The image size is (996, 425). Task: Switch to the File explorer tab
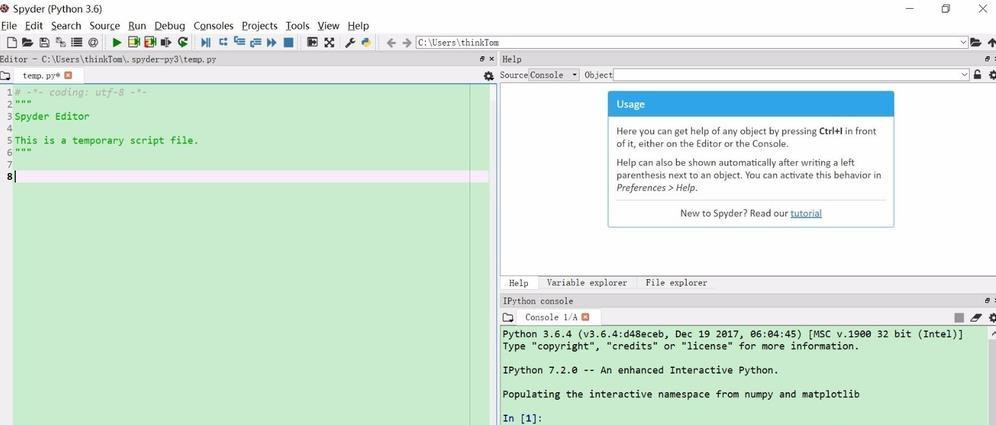coord(676,283)
